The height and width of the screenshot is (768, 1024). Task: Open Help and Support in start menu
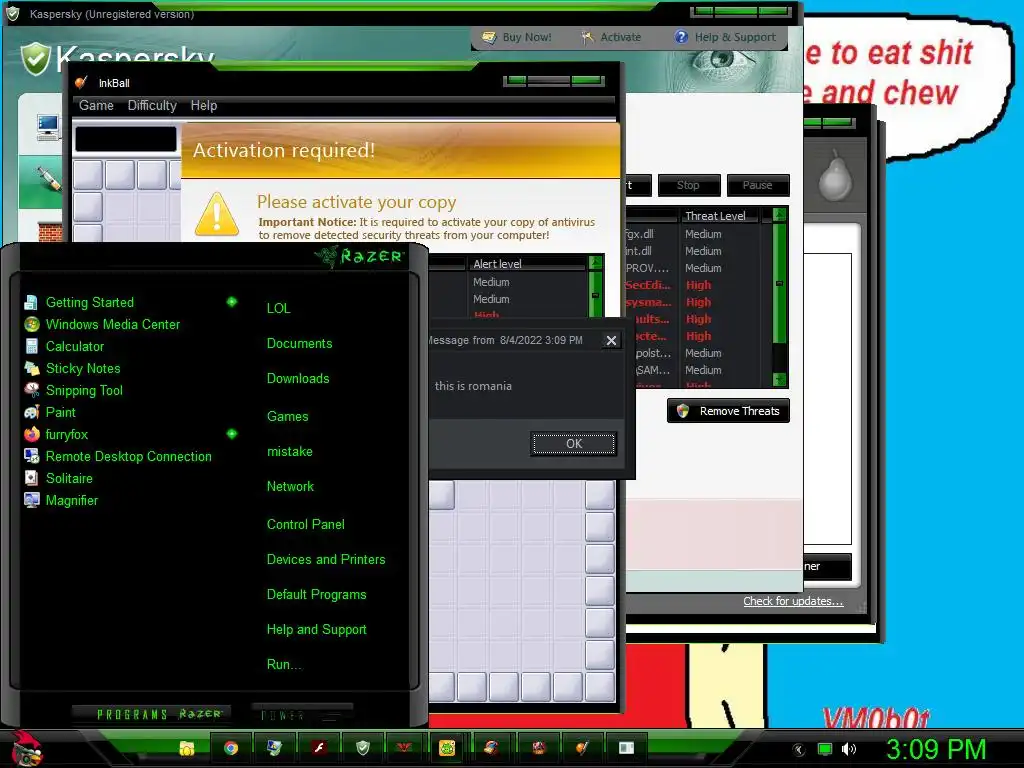pyautogui.click(x=316, y=630)
